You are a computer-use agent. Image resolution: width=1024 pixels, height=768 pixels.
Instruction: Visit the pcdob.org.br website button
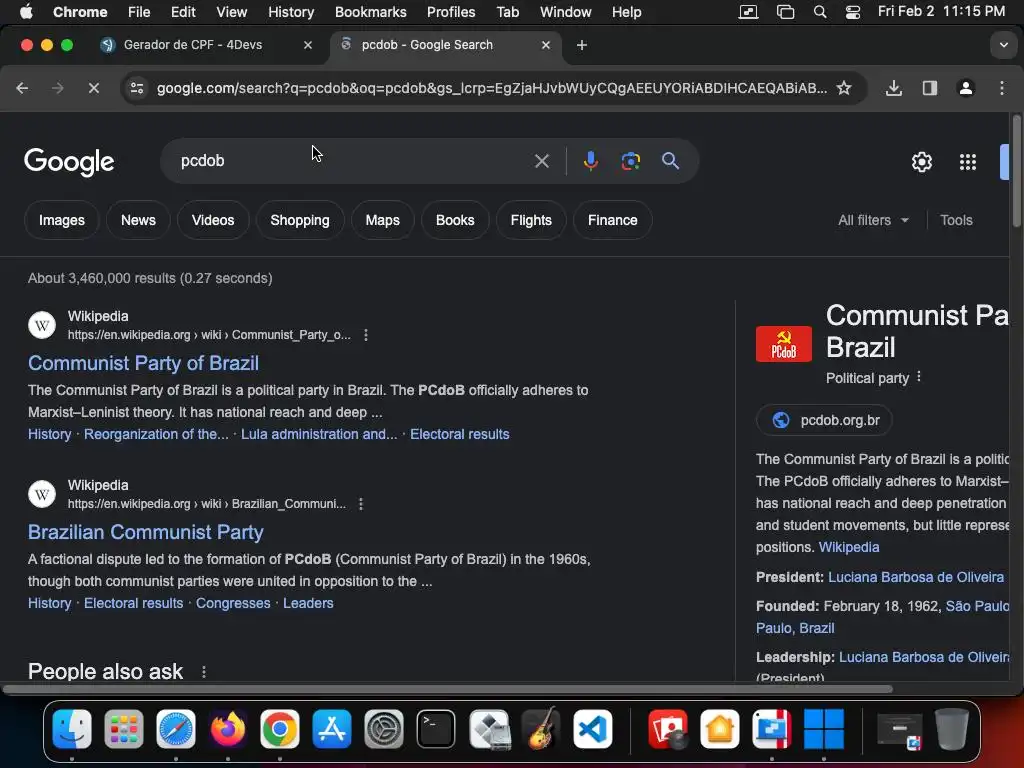click(824, 420)
